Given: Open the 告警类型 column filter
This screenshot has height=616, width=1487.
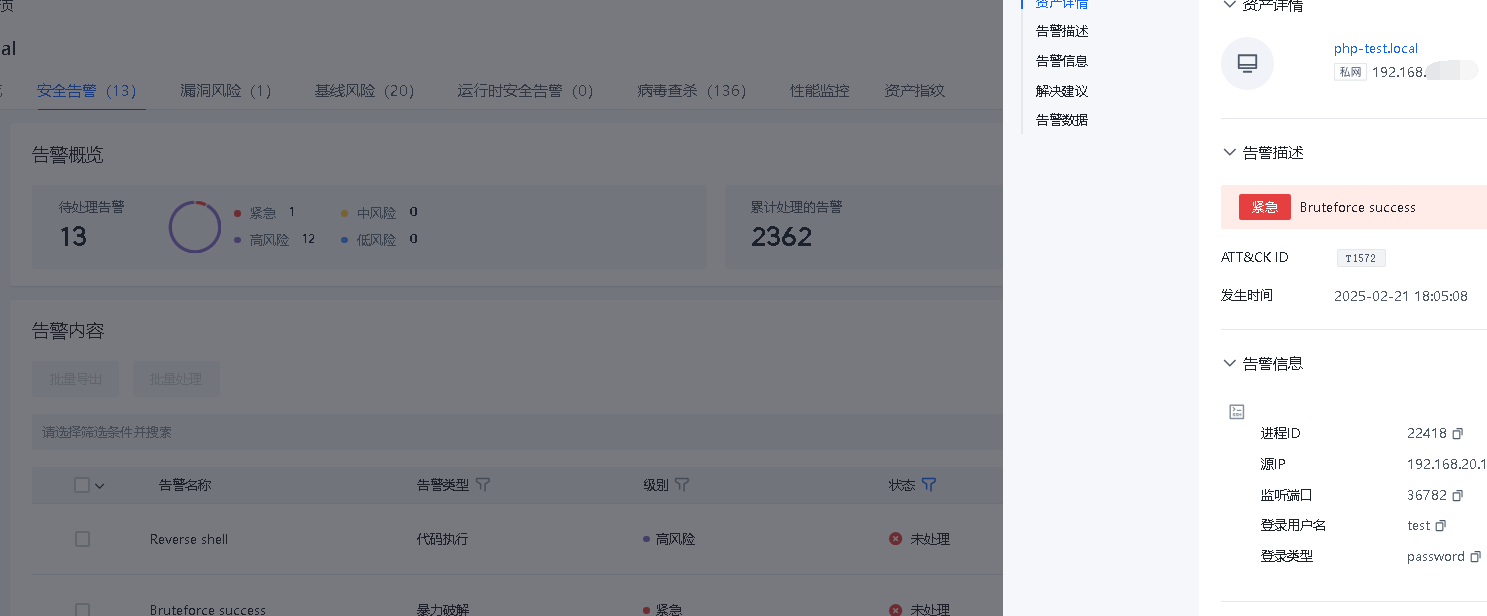Looking at the screenshot, I should pyautogui.click(x=483, y=485).
